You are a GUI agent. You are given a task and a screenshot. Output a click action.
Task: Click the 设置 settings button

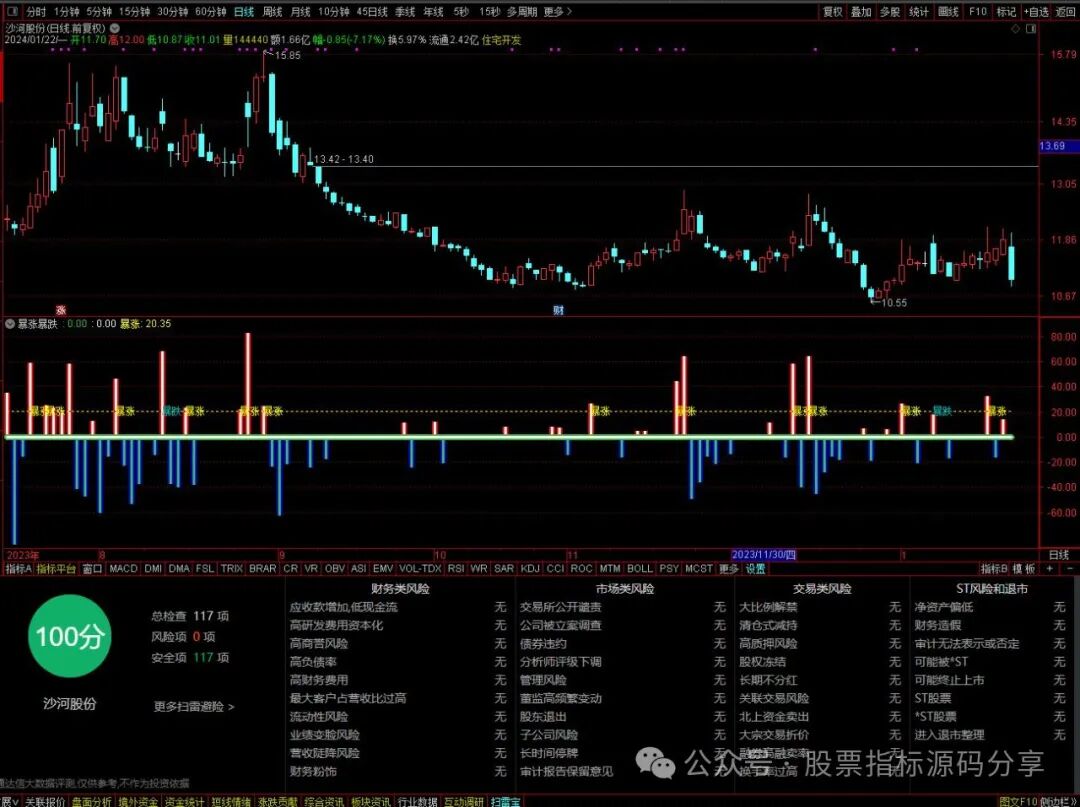[755, 569]
